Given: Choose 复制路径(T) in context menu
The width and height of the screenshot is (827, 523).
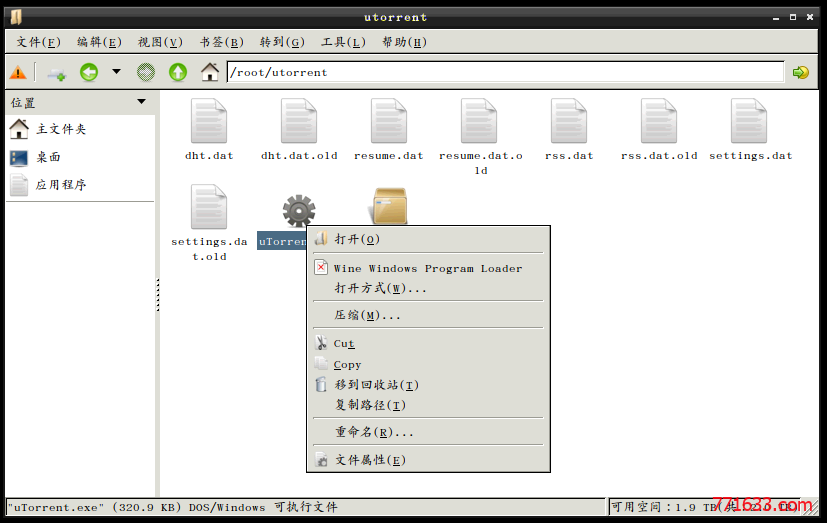Looking at the screenshot, I should pos(428,405).
